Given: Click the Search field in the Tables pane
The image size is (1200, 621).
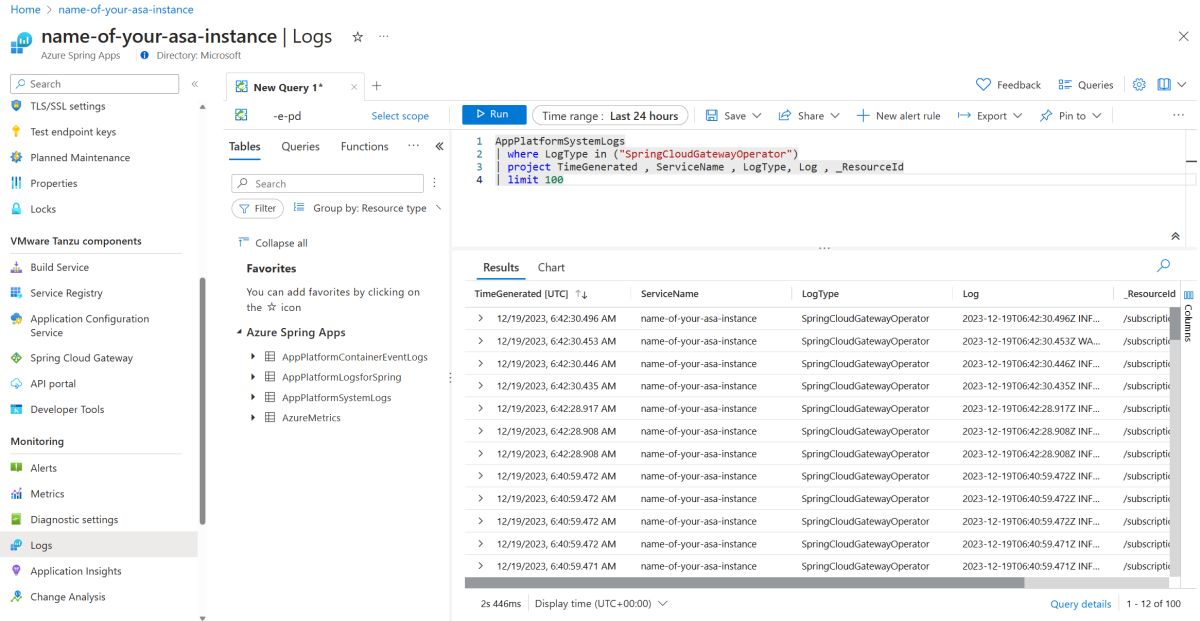Looking at the screenshot, I should 328,184.
